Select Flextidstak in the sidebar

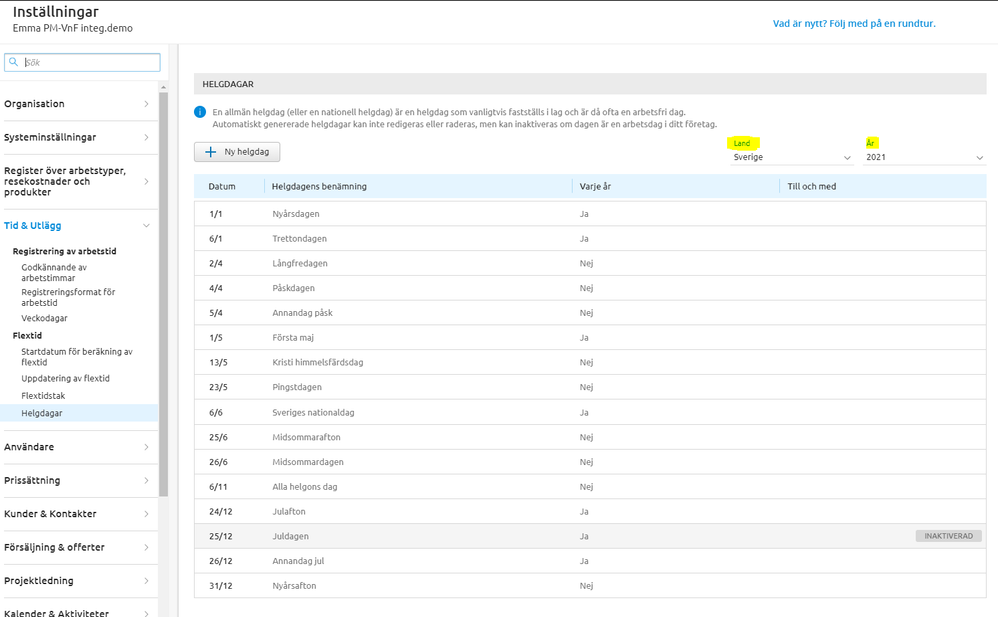click(x=46, y=396)
